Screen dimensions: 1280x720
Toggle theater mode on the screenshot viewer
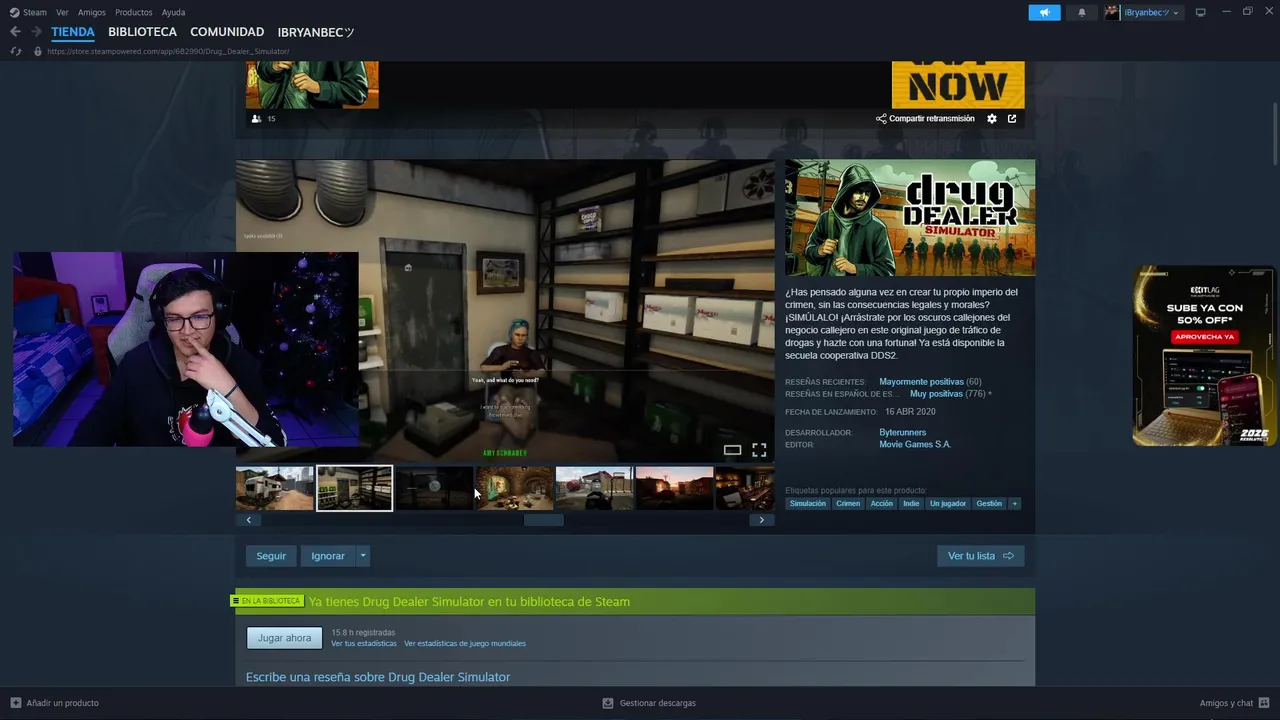click(732, 450)
